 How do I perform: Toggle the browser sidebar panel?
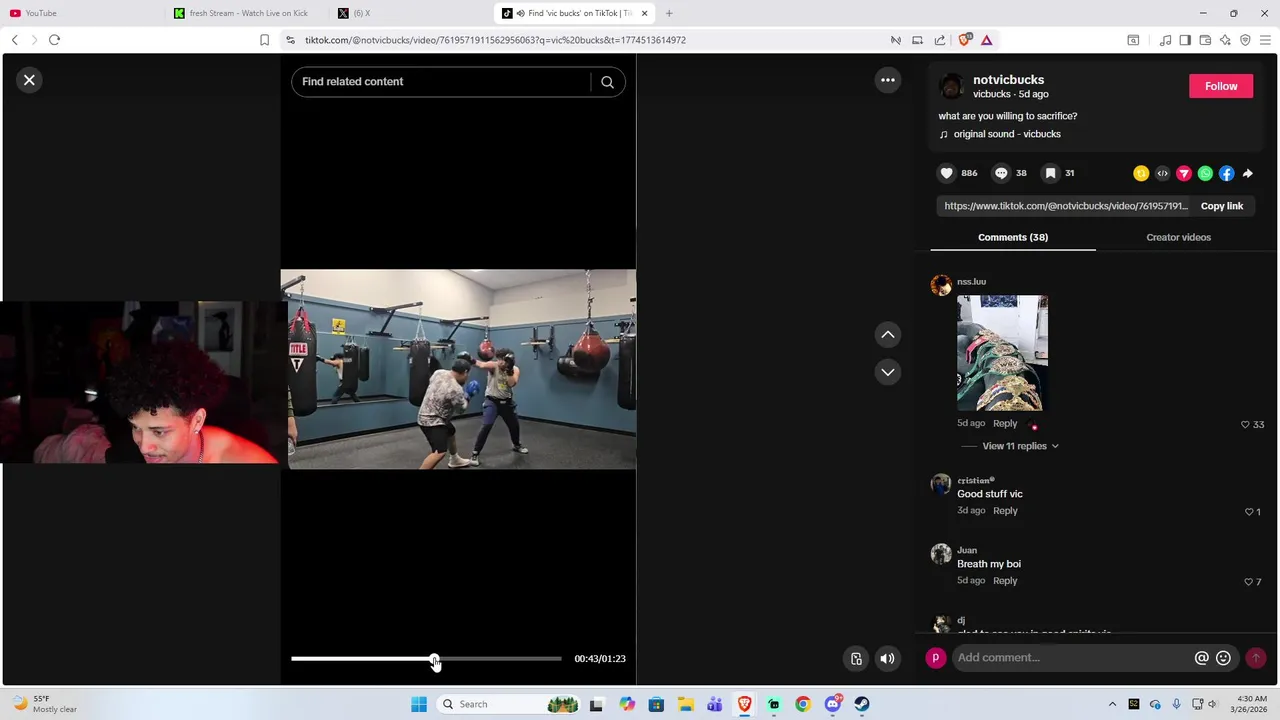(x=1185, y=40)
